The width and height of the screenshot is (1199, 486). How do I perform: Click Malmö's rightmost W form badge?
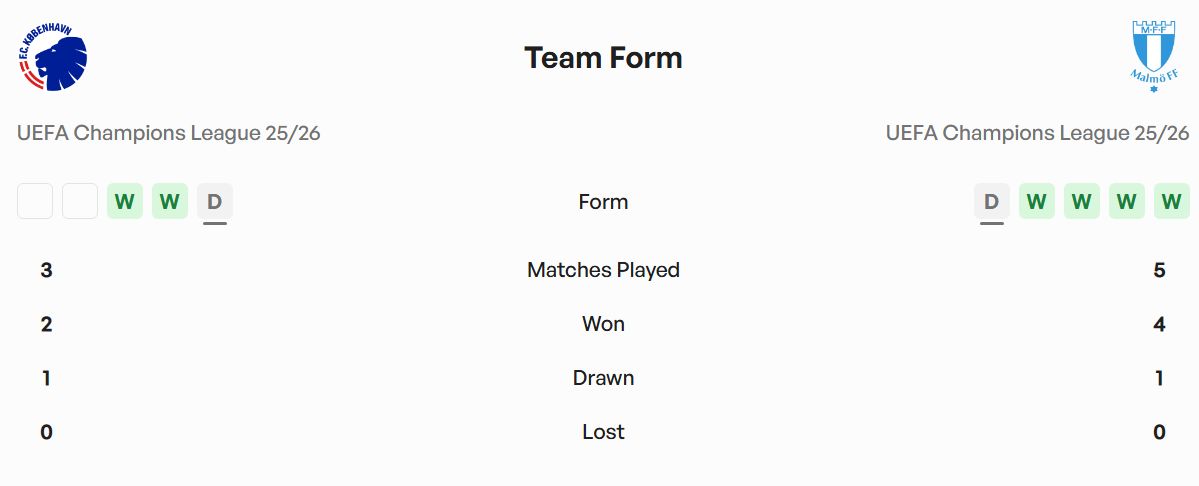(1171, 202)
